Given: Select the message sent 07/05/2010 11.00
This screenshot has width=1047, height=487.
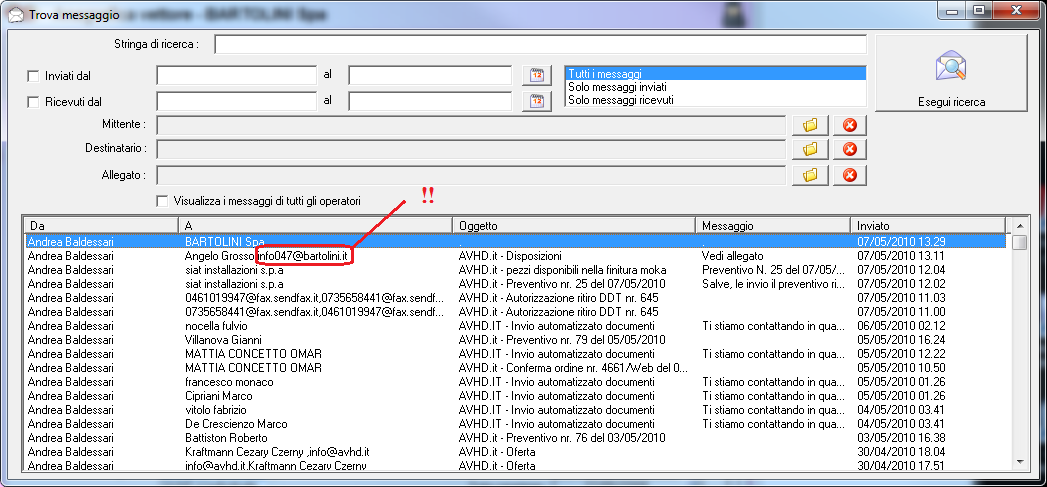Looking at the screenshot, I should (515, 311).
